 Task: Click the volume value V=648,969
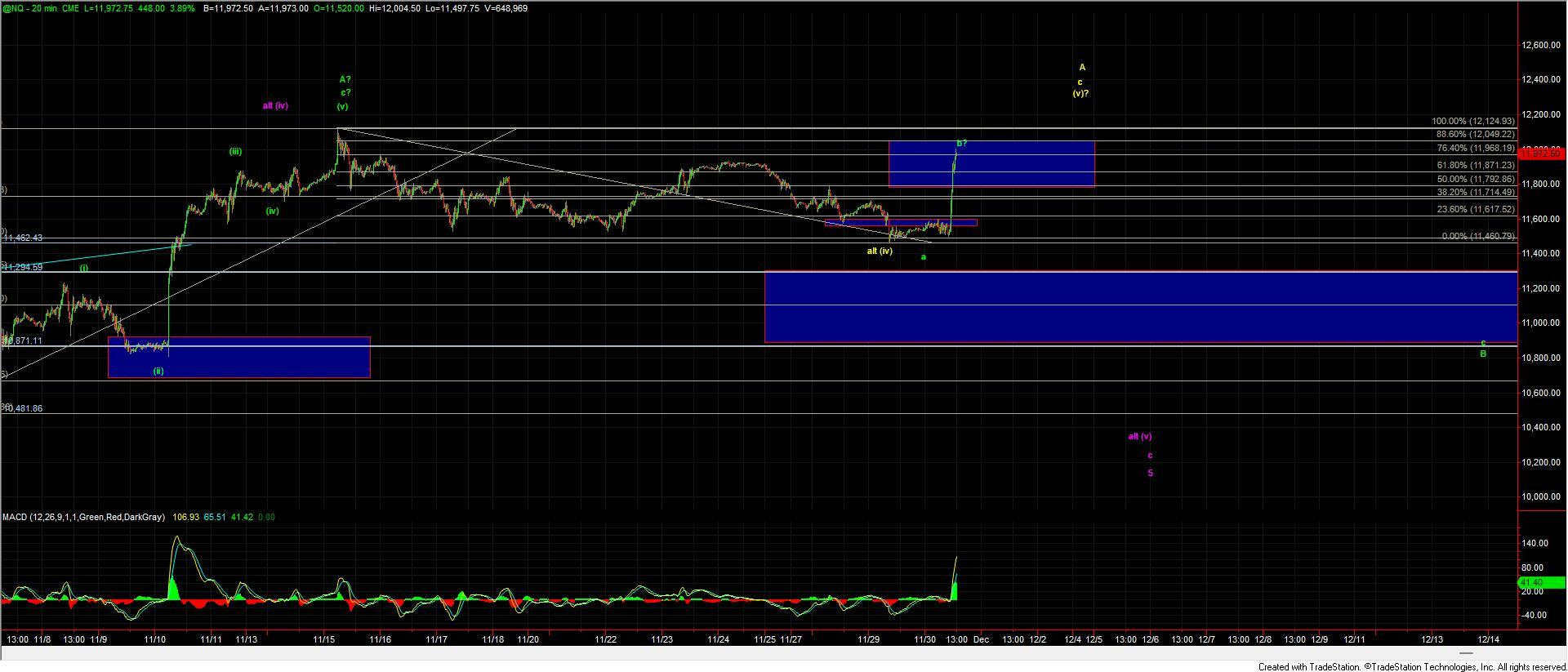505,8
